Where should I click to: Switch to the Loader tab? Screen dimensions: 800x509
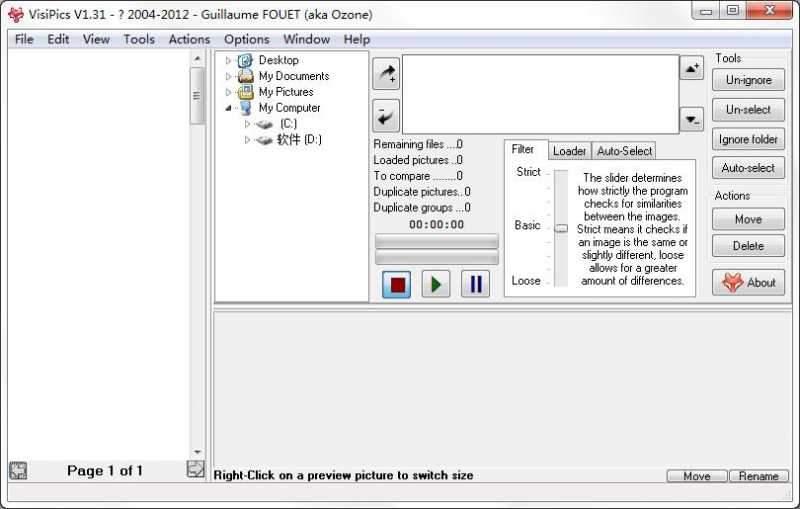coord(569,151)
